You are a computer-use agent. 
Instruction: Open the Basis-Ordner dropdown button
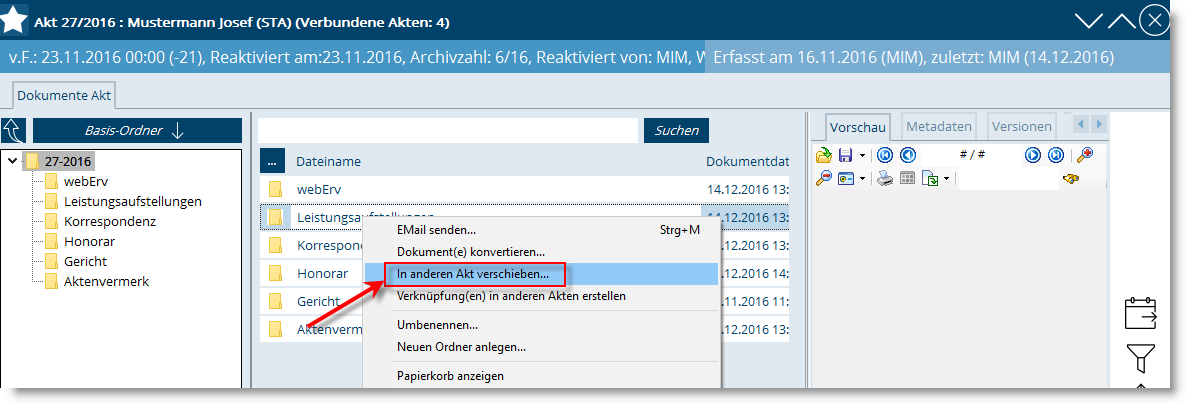pos(137,130)
